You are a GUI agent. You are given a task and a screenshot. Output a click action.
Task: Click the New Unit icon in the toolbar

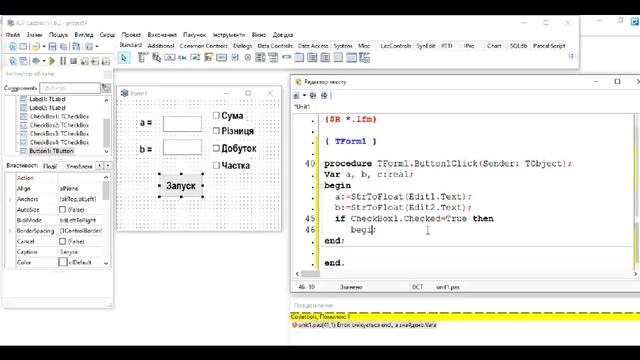click(13, 47)
